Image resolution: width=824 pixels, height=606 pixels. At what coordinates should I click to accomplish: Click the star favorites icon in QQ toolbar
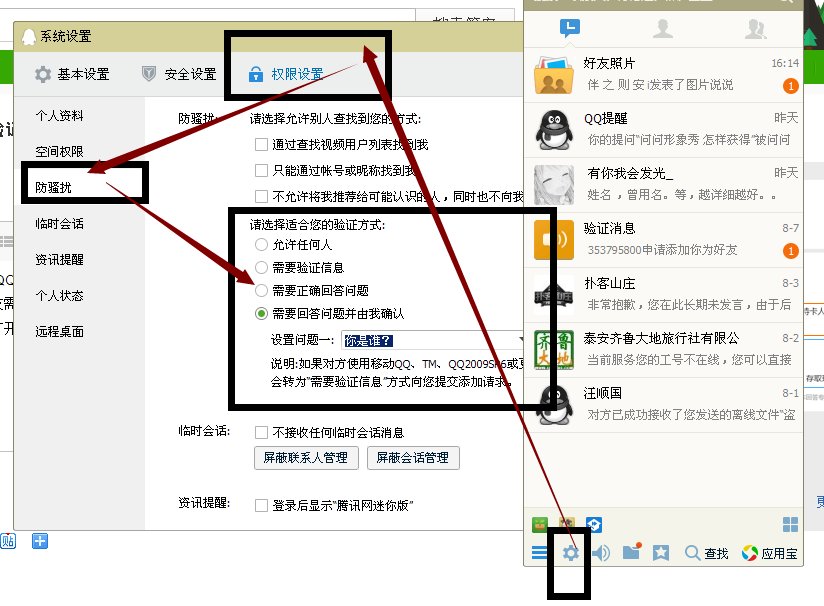[x=661, y=550]
